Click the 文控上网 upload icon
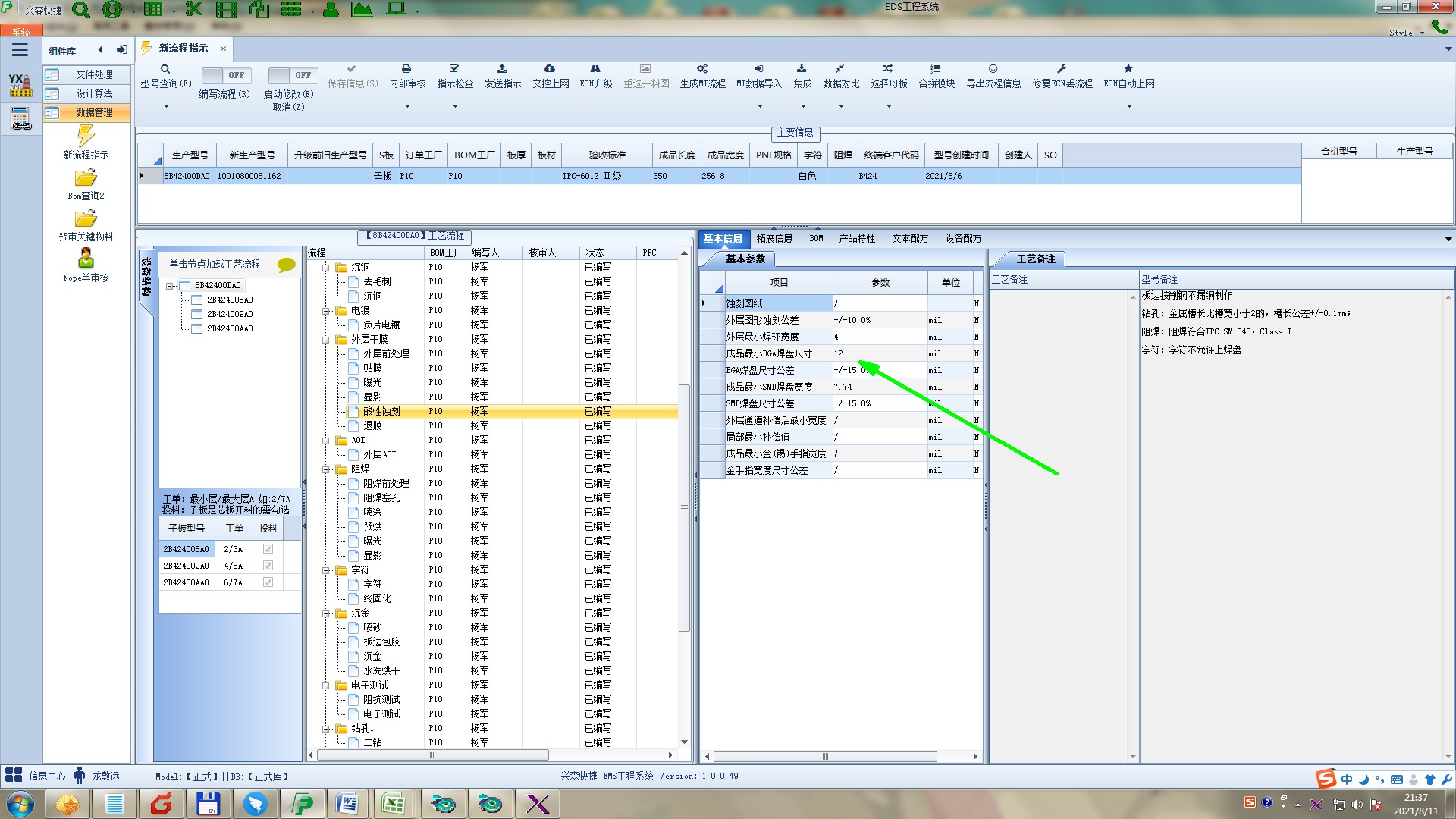Screen dimensions: 1456x819 click(550, 69)
